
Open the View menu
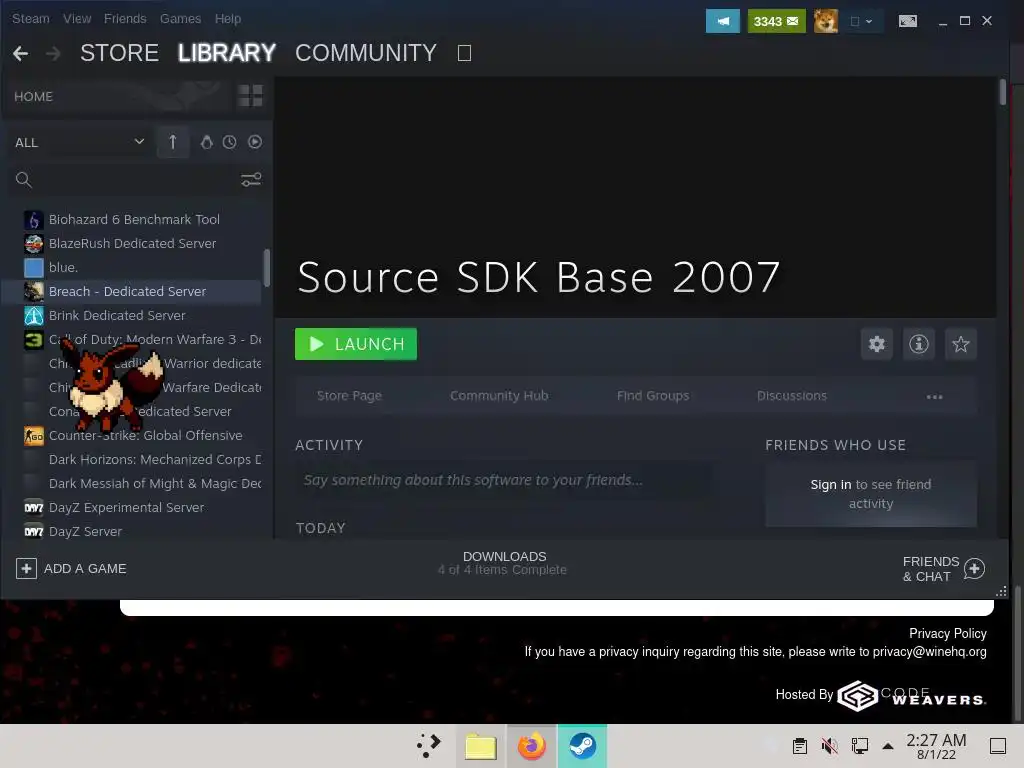tap(77, 19)
